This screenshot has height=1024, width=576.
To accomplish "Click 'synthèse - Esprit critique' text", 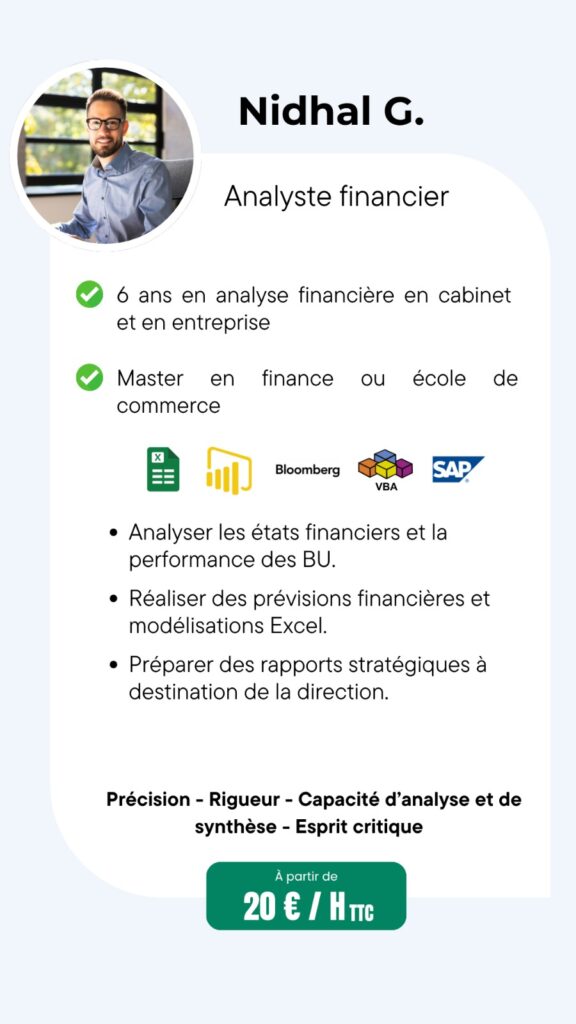I will click(309, 827).
